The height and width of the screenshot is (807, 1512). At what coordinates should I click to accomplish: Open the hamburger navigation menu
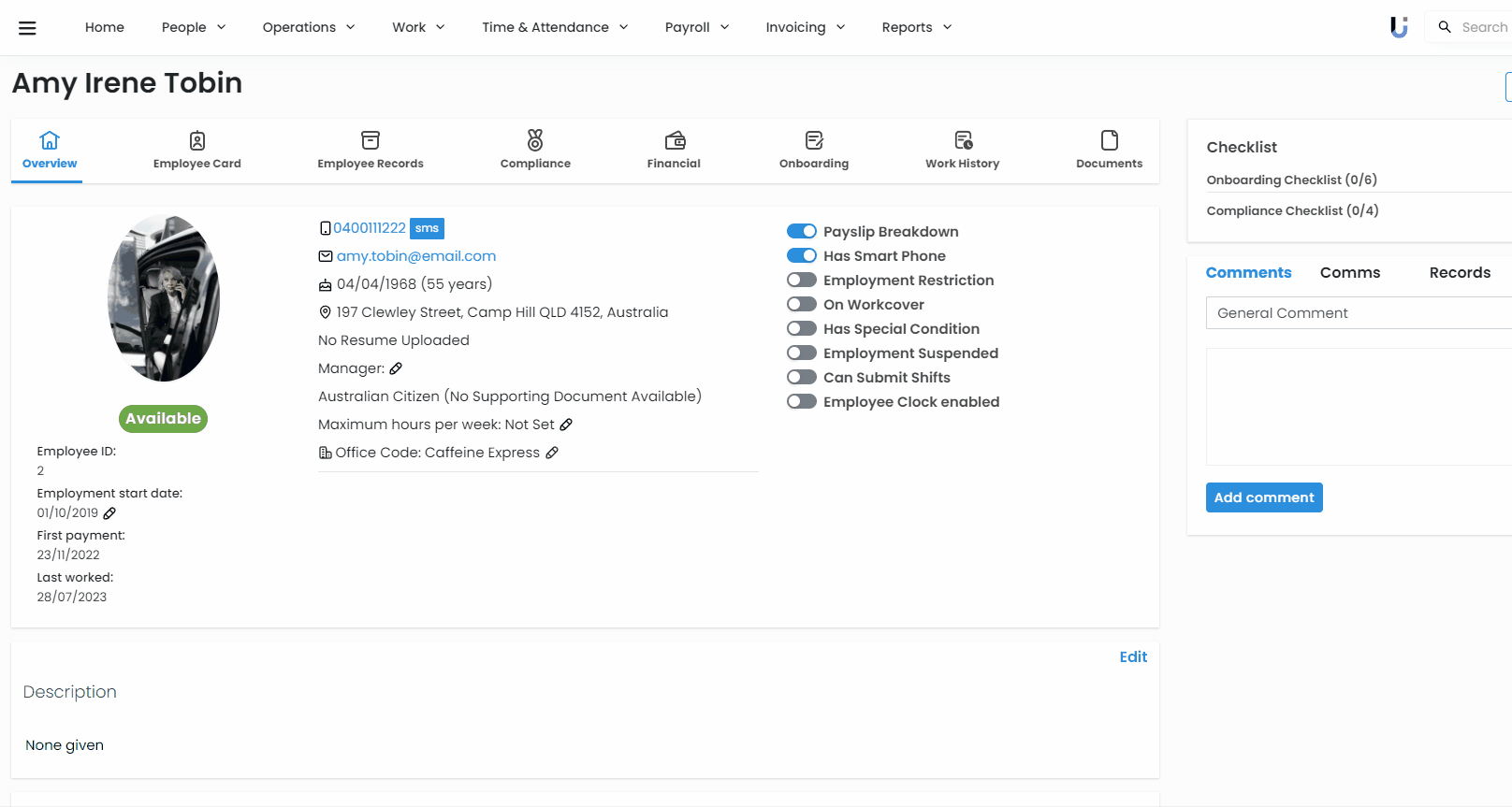pyautogui.click(x=27, y=28)
